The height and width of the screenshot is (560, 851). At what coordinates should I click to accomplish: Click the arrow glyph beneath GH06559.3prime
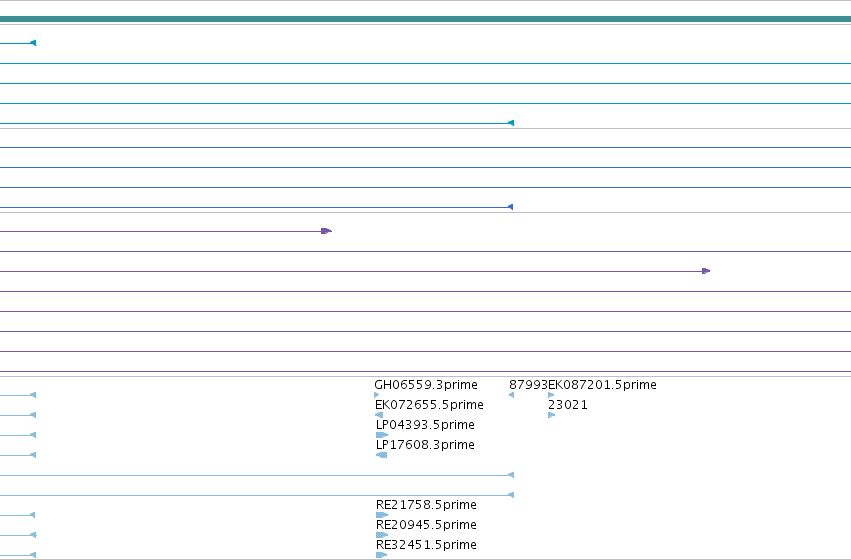pyautogui.click(x=377, y=395)
